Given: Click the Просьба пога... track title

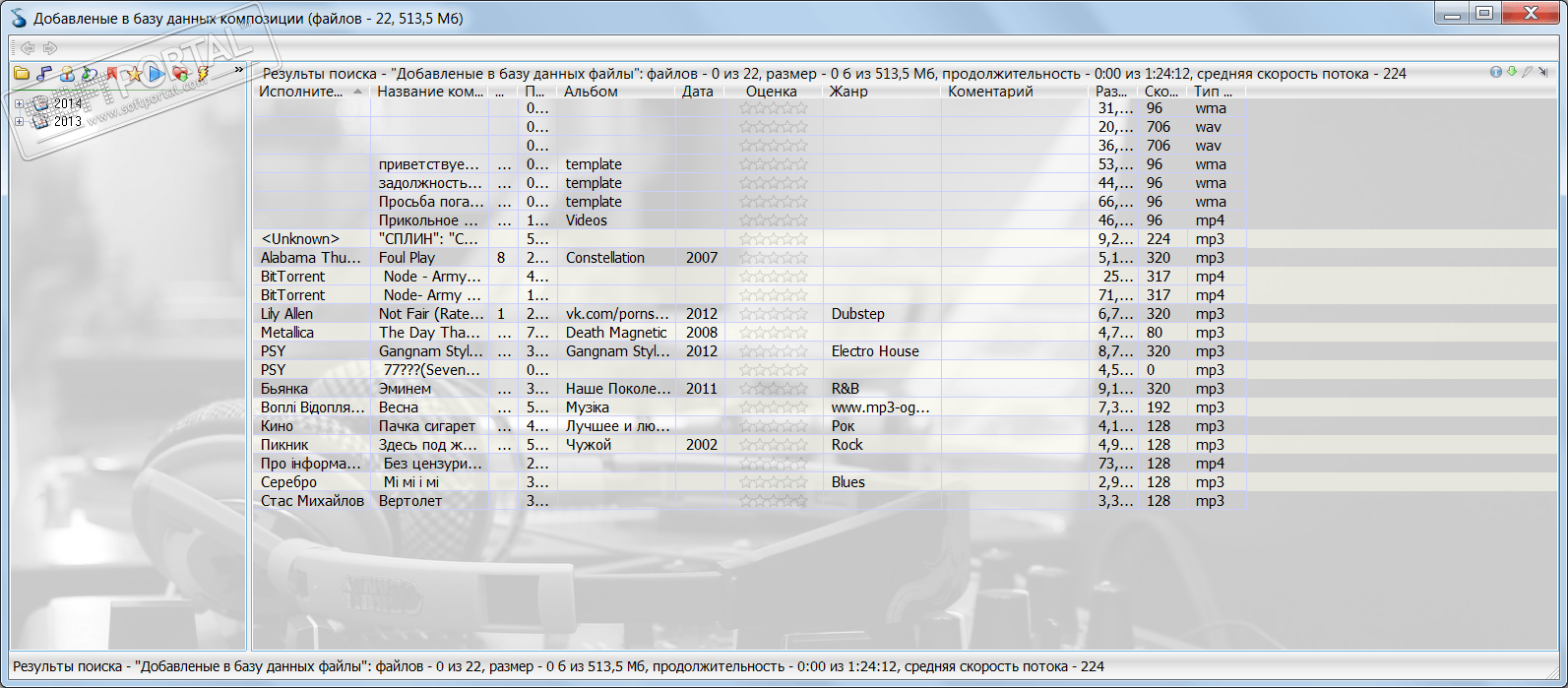Looking at the screenshot, I should click(430, 202).
